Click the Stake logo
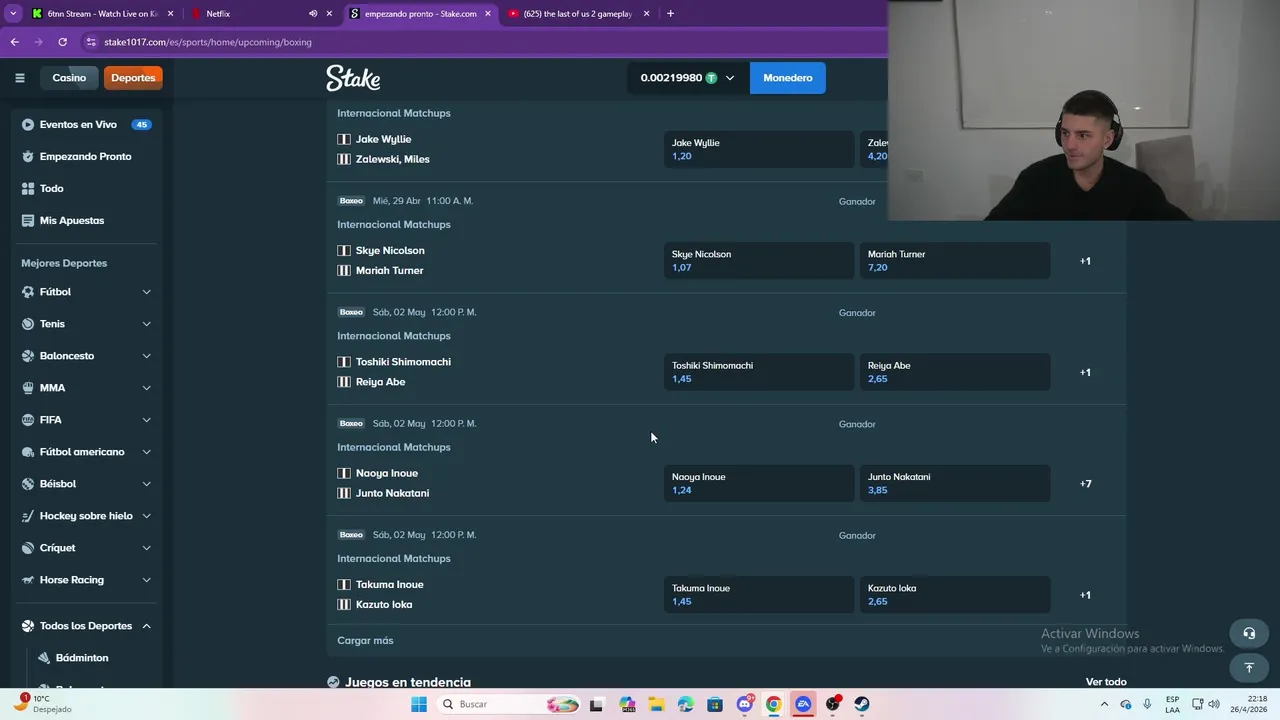Image resolution: width=1280 pixels, height=720 pixels. click(x=353, y=78)
